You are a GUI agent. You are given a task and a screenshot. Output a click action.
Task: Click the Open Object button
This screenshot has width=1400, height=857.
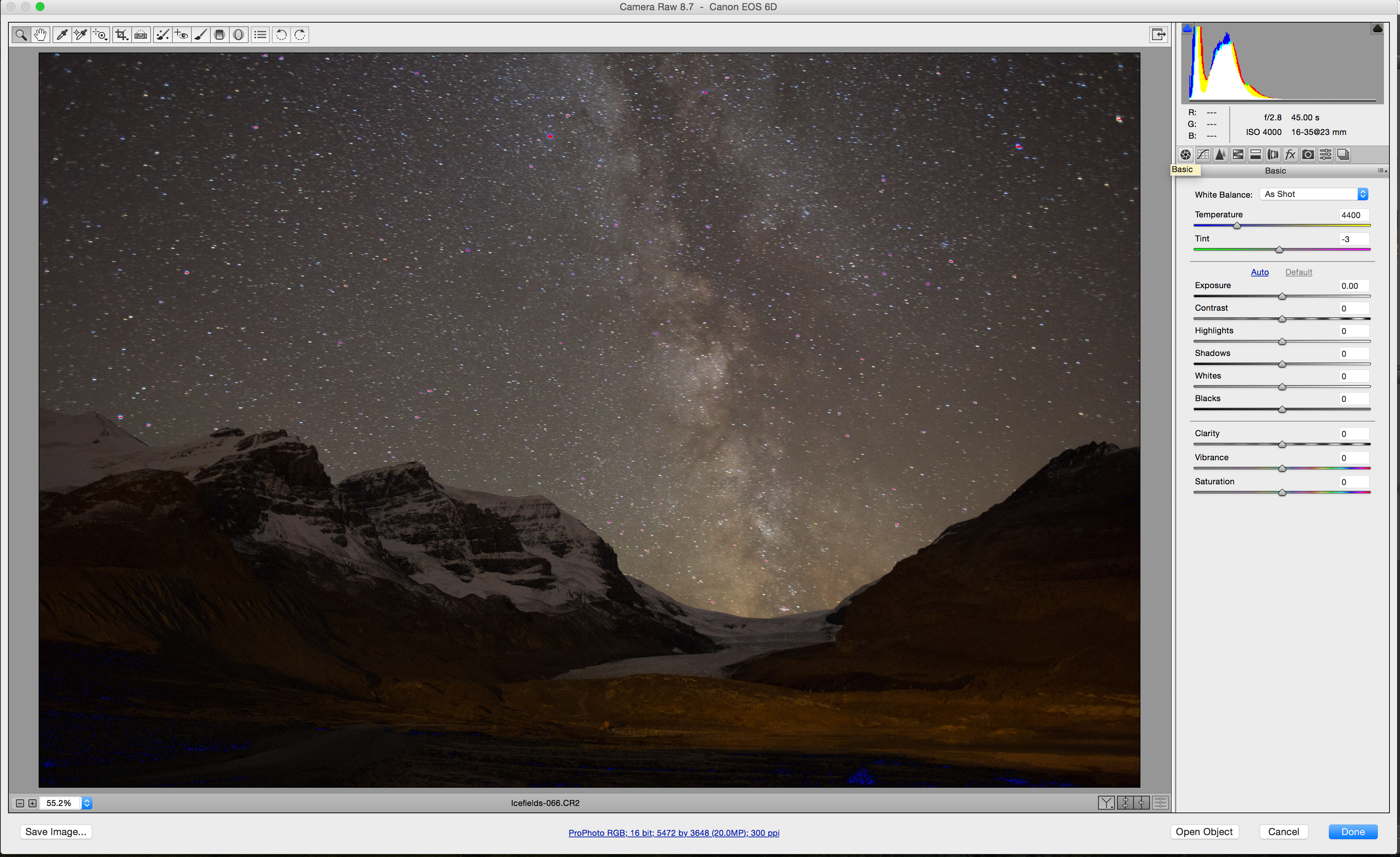(x=1204, y=831)
